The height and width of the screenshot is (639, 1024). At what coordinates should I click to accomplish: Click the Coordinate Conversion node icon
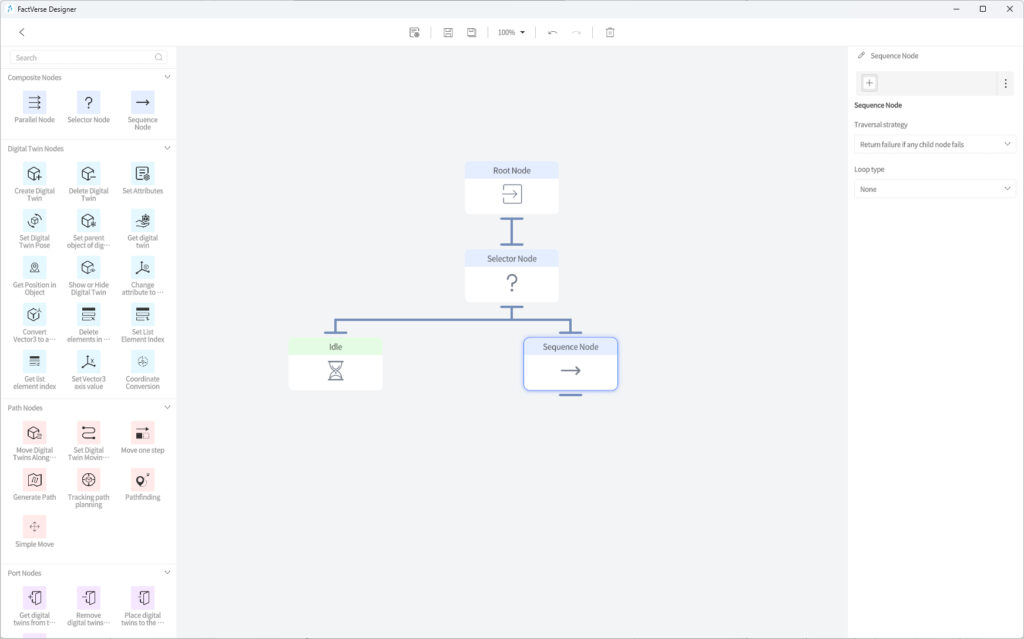pos(142,362)
